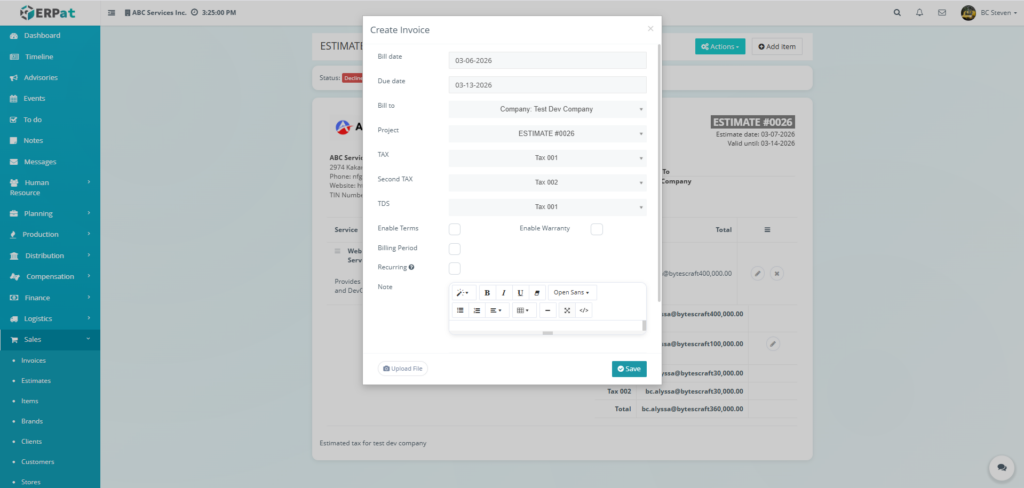Insert unordered bullet list in note

pyautogui.click(x=460, y=310)
